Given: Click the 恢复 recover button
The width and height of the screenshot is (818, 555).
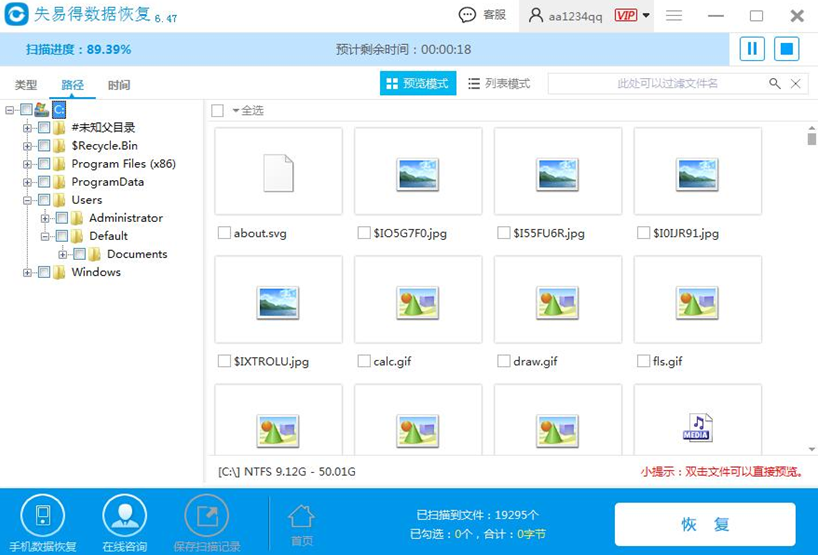Looking at the screenshot, I should click(x=705, y=524).
